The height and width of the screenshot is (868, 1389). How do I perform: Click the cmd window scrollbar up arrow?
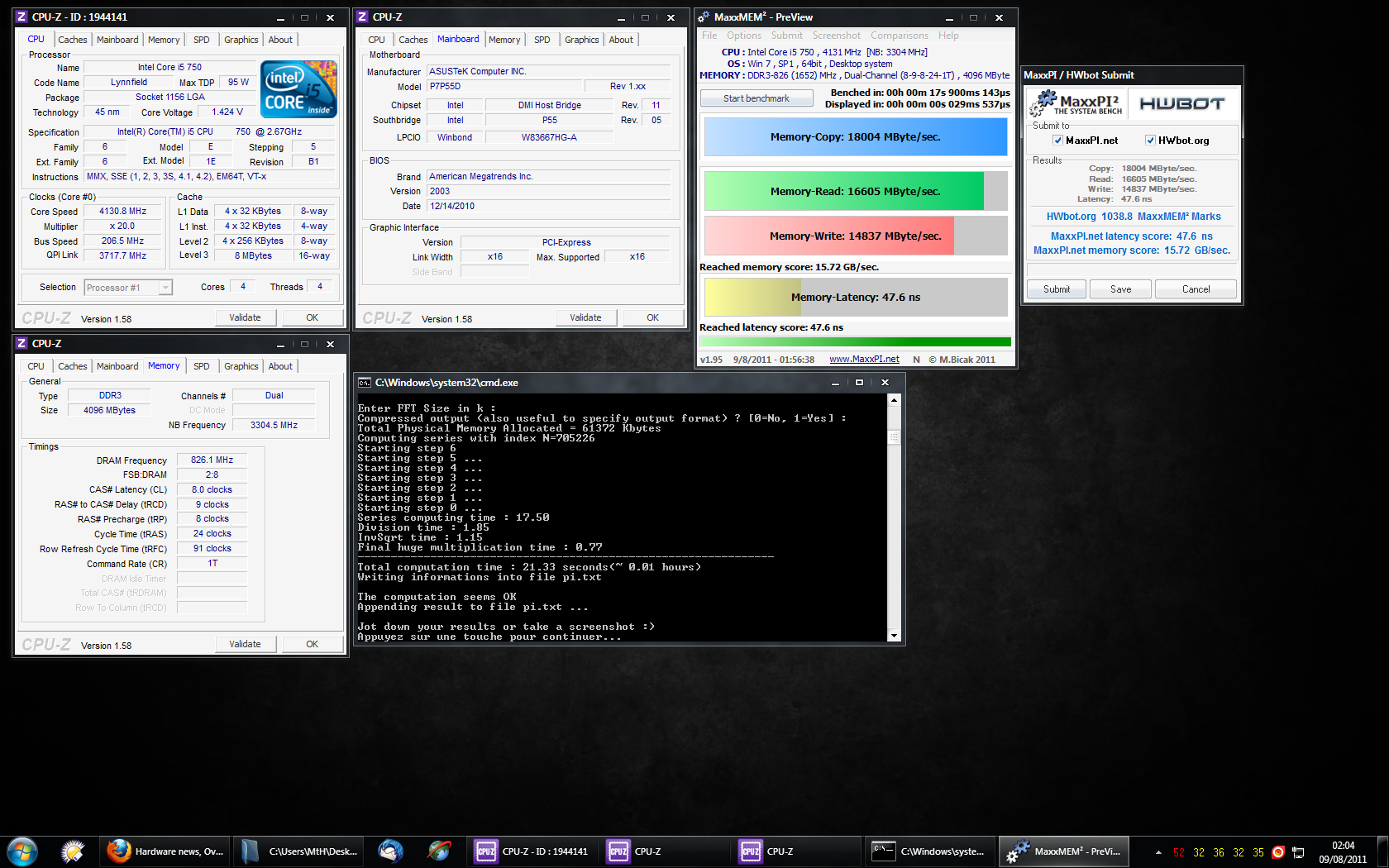click(x=894, y=400)
